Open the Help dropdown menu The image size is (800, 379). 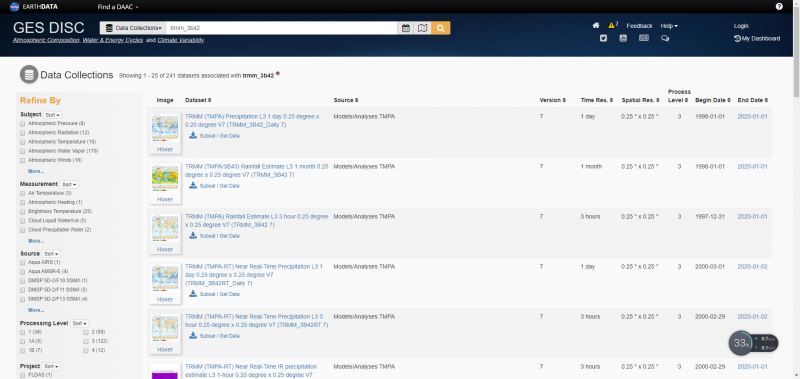[669, 26]
